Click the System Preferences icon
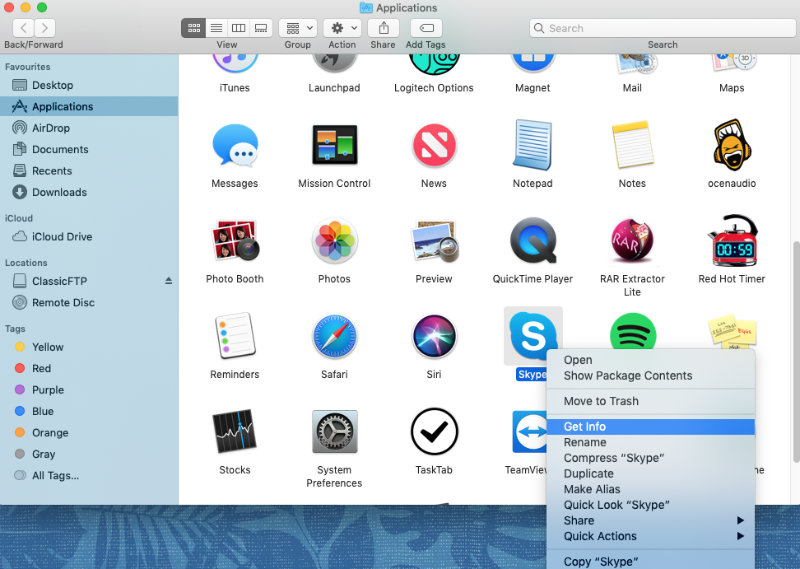Viewport: 800px width, 569px height. (334, 432)
